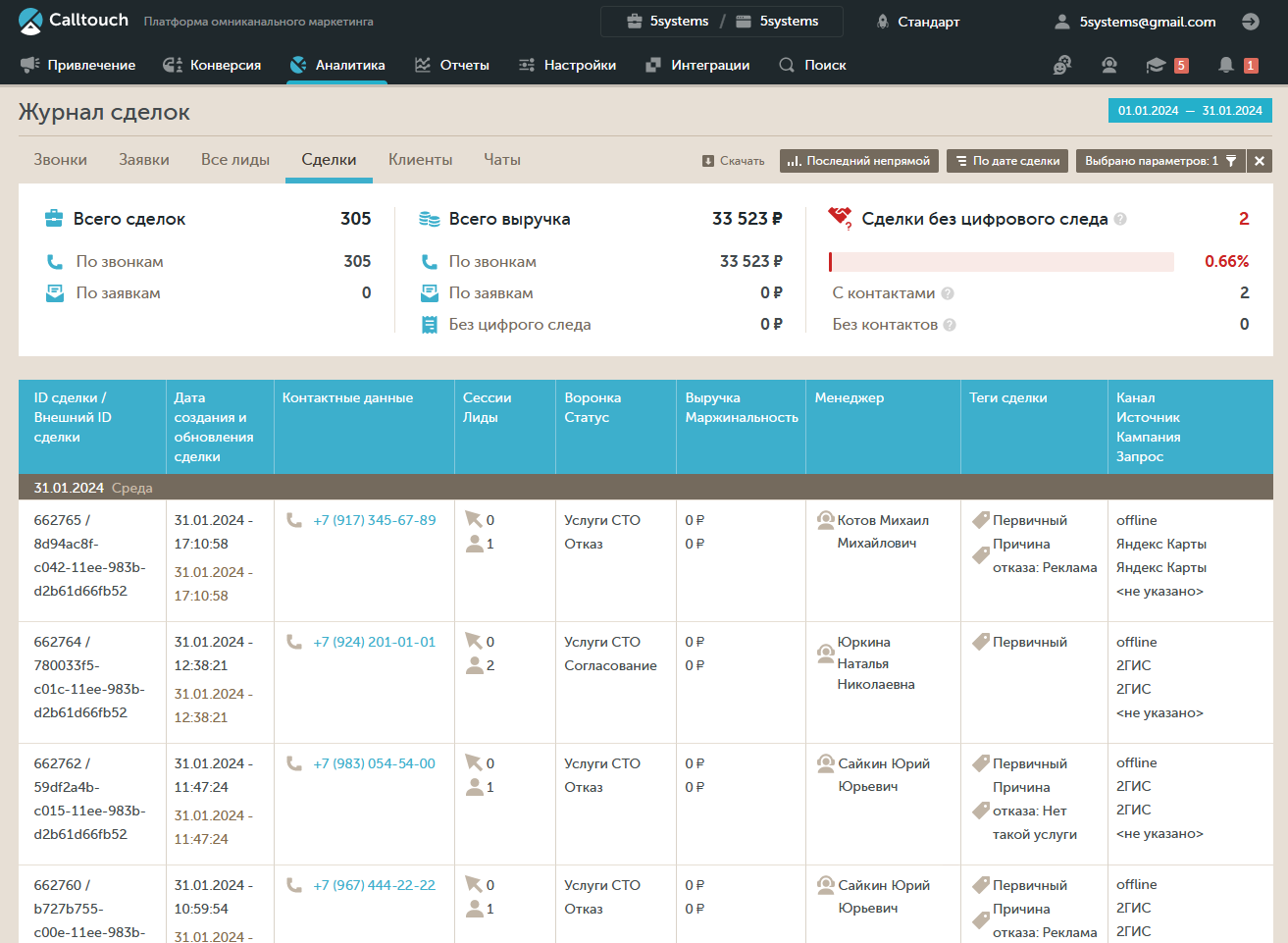Click the Причина отказа: Реклама tag icon in deal 662765
The image size is (1288, 943).
pos(981,555)
